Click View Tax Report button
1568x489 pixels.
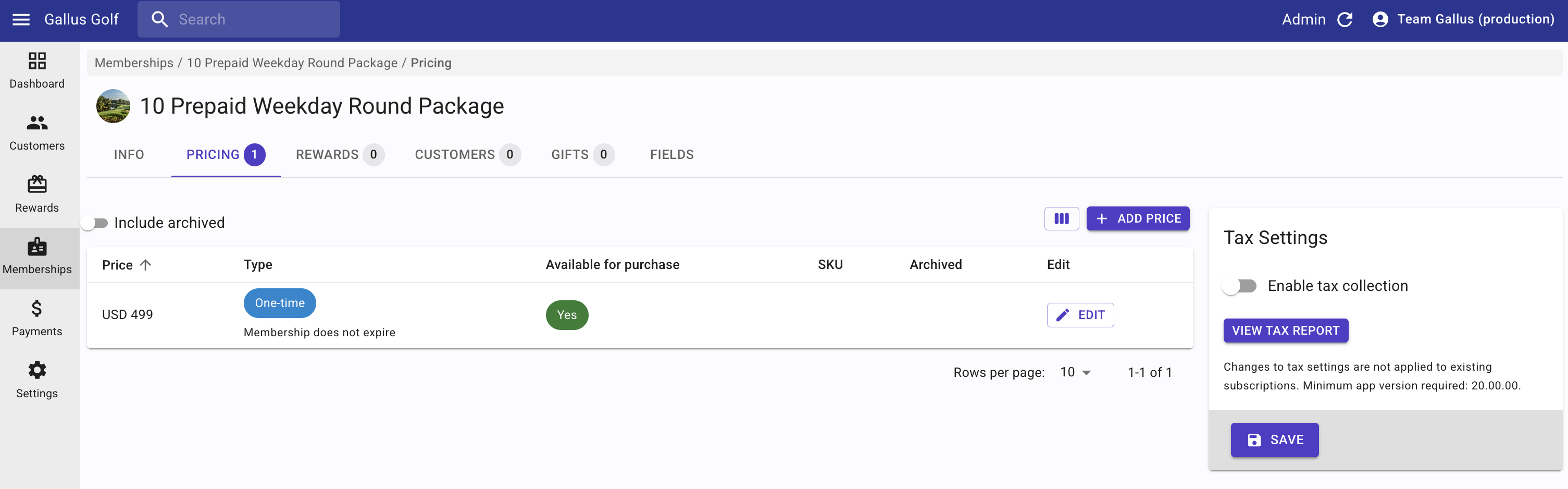click(x=1286, y=331)
